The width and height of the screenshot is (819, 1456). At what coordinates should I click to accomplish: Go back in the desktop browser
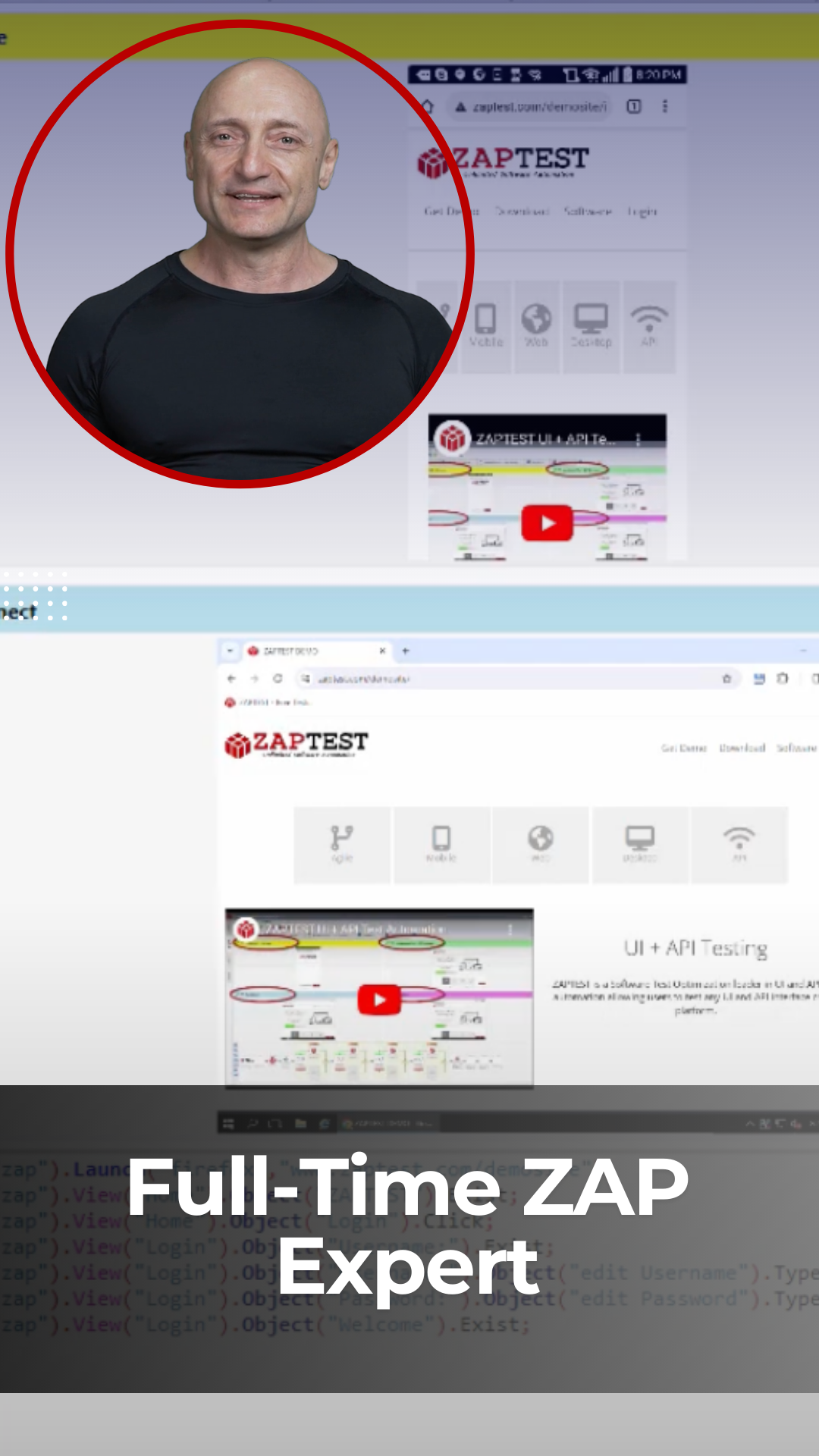tap(231, 679)
